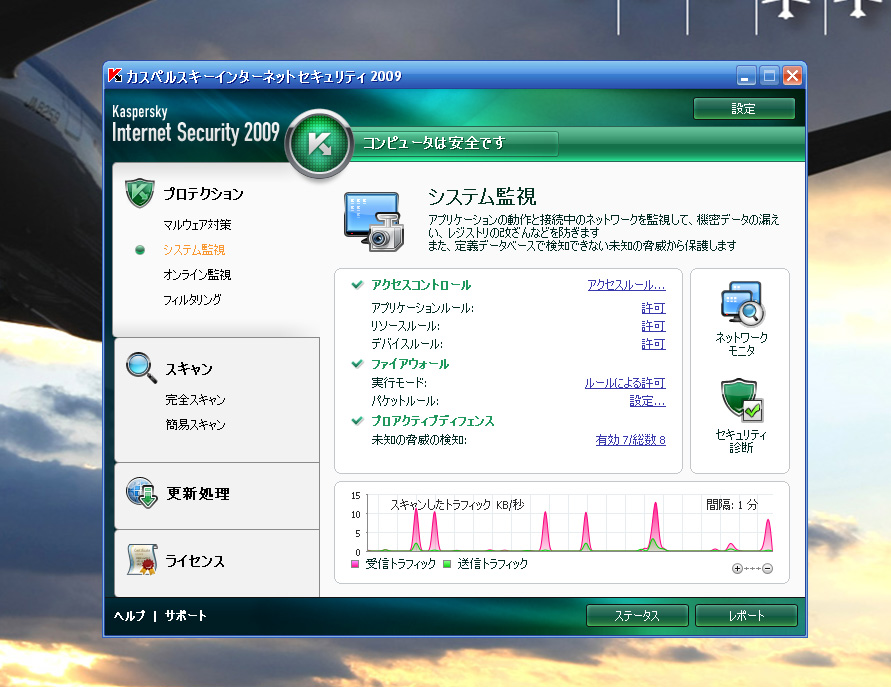This screenshot has width=891, height=687.
Task: Open the ライセンス section
Action: [195, 561]
